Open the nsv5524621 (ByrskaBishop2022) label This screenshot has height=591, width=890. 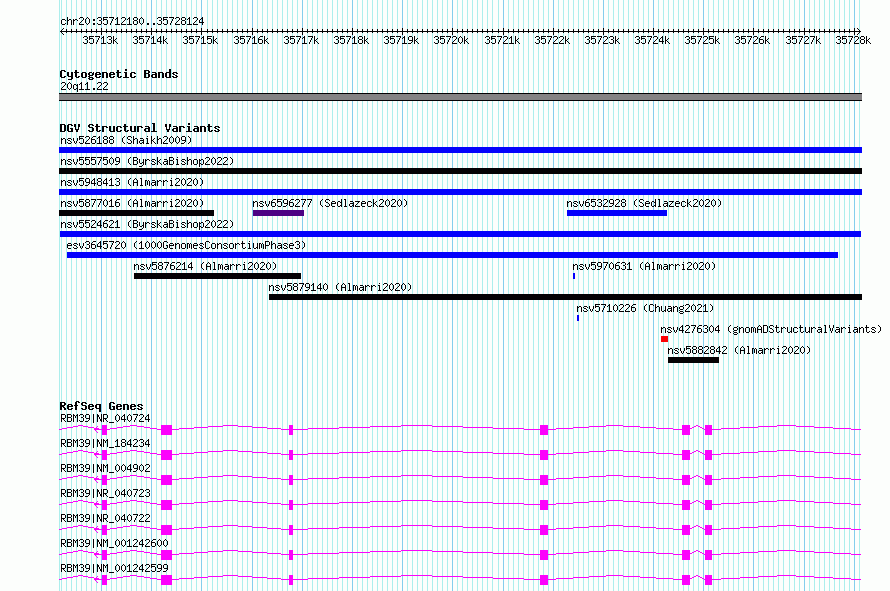tap(147, 224)
